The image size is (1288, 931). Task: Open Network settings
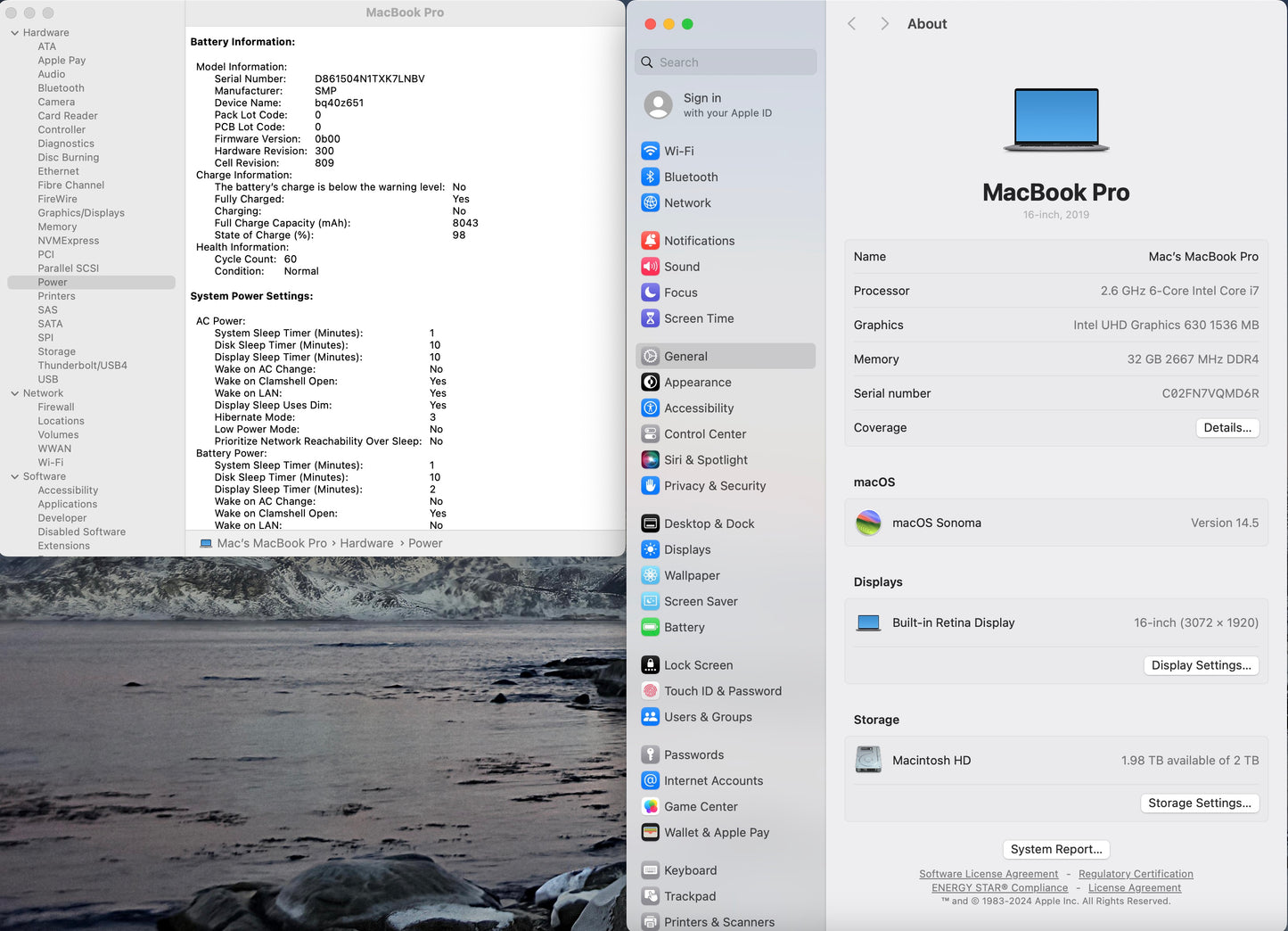click(688, 202)
